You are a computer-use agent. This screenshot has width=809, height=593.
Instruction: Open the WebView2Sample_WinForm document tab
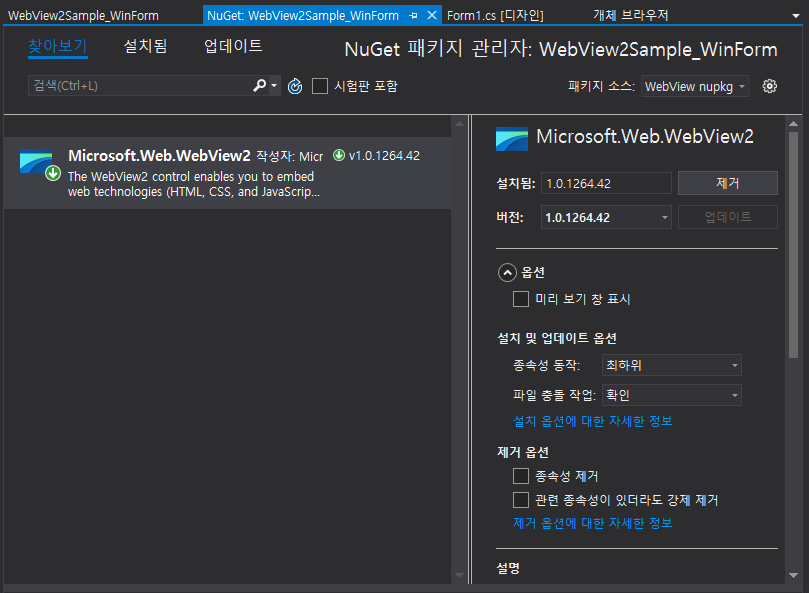pyautogui.click(x=83, y=15)
